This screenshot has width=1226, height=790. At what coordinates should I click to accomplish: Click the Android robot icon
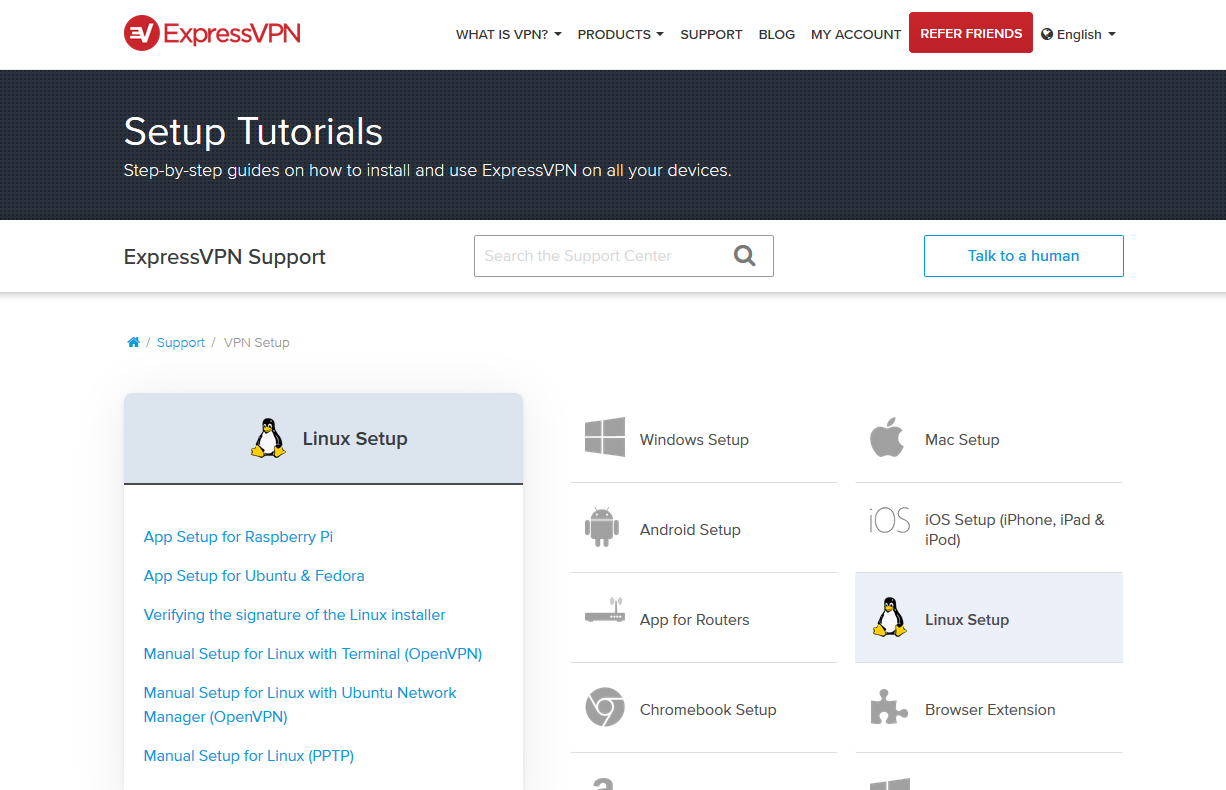602,528
